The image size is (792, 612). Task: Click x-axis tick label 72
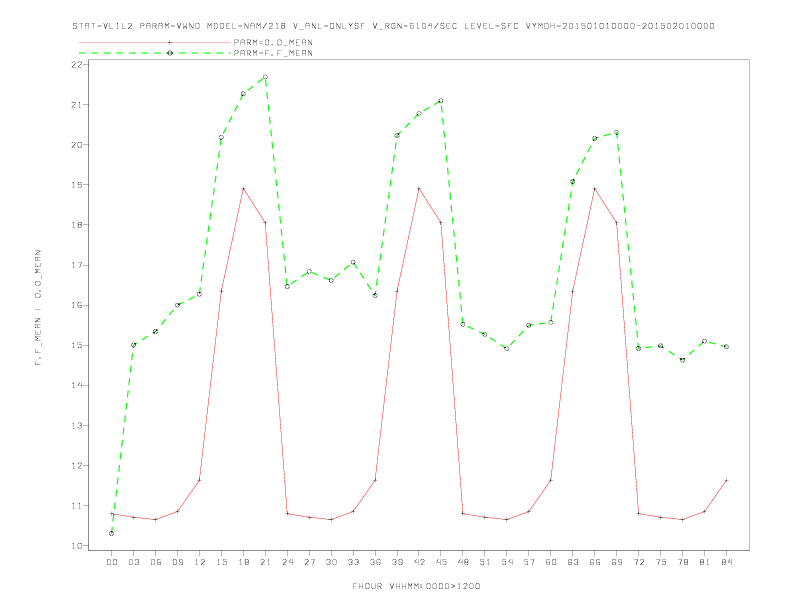[x=638, y=562]
